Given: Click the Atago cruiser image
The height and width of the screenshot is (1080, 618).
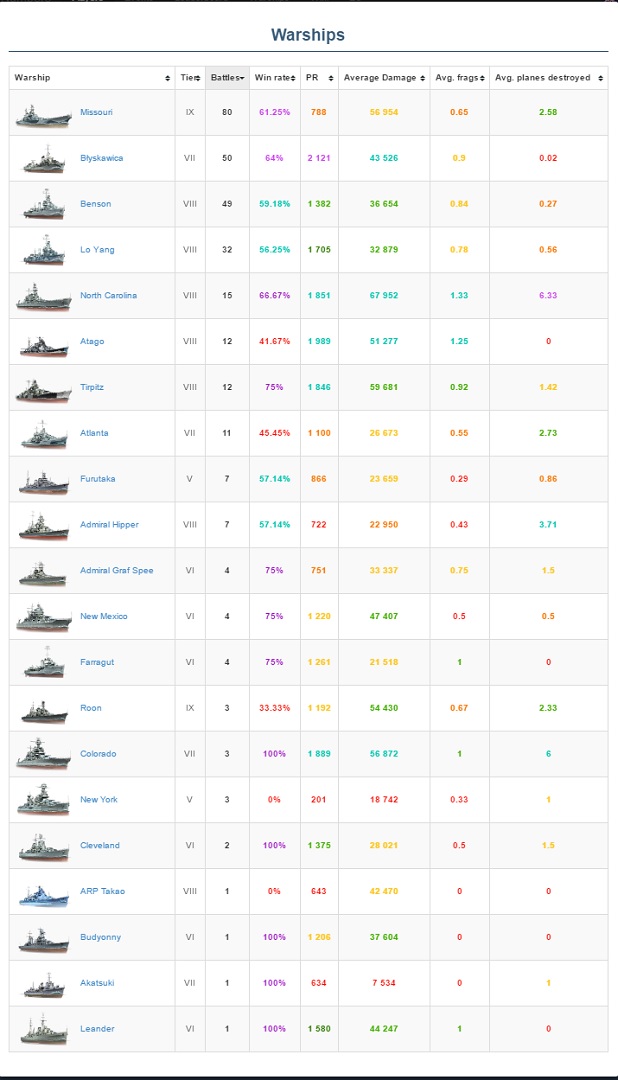Looking at the screenshot, I should 44,345.
